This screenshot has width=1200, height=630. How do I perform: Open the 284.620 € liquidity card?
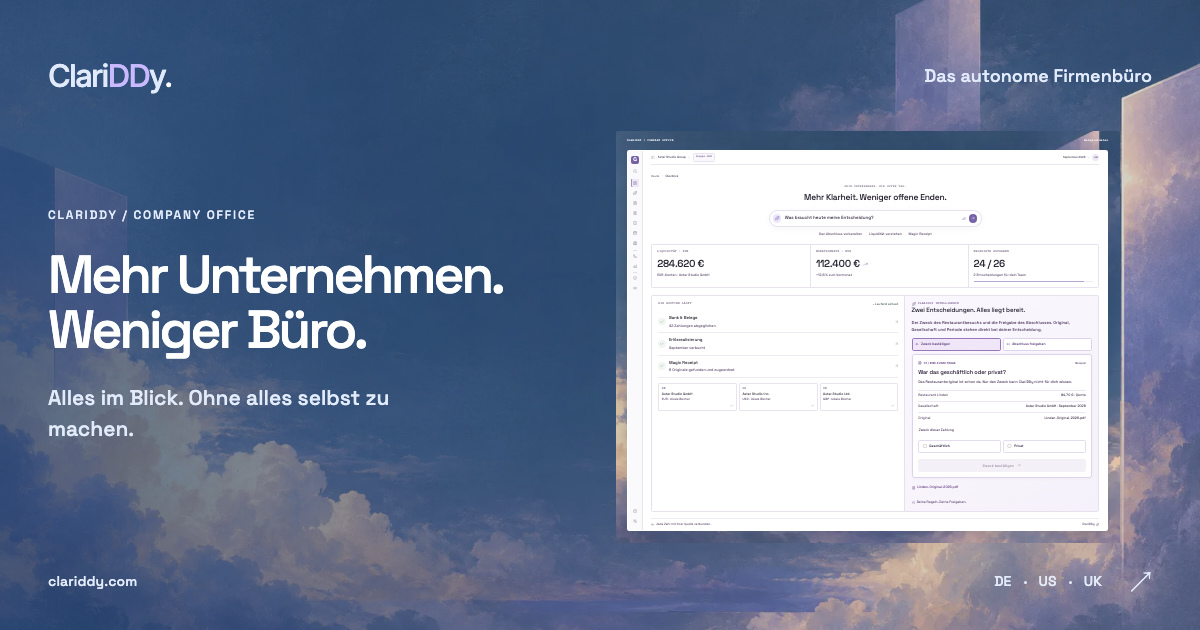click(x=731, y=266)
